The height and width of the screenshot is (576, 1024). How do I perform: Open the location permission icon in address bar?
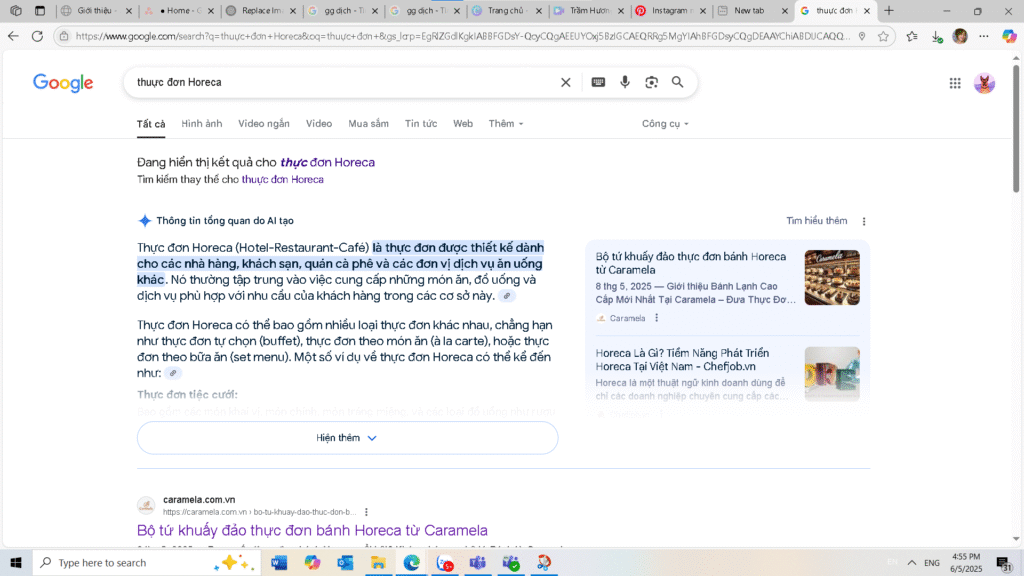click(x=862, y=37)
